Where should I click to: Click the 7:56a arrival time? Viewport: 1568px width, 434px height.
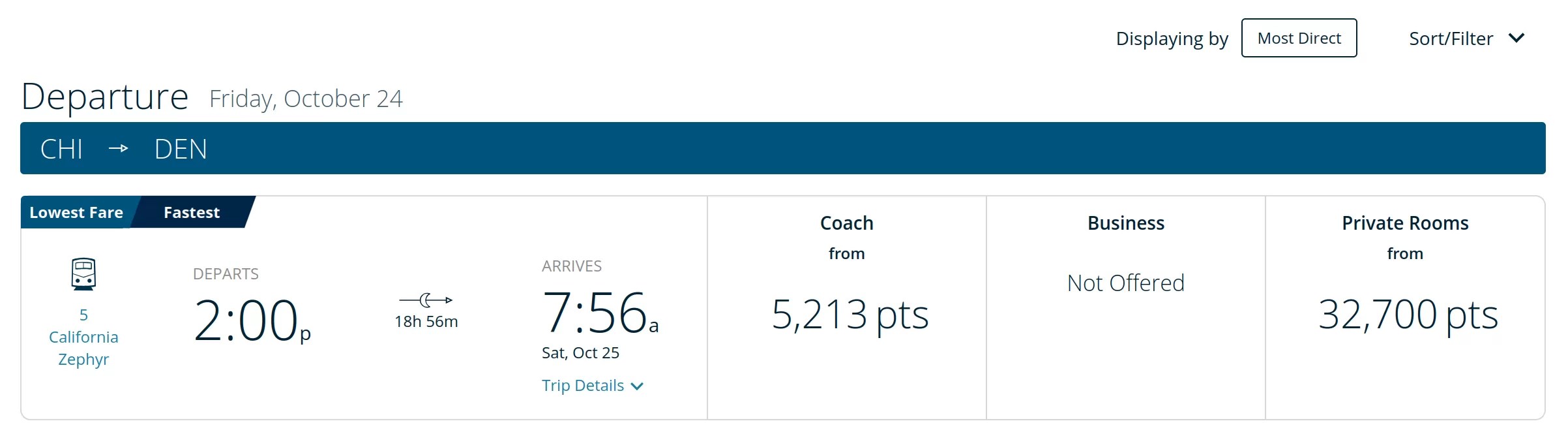tap(600, 312)
